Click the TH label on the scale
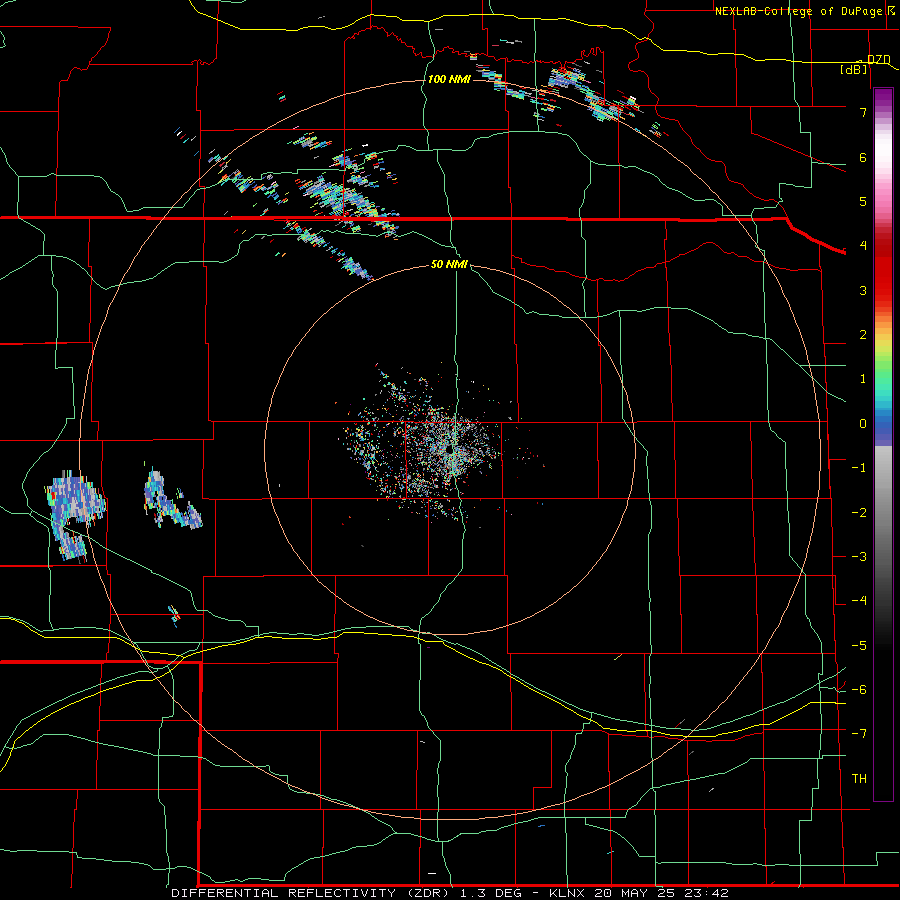Screen dimensions: 900x900 [x=859, y=778]
